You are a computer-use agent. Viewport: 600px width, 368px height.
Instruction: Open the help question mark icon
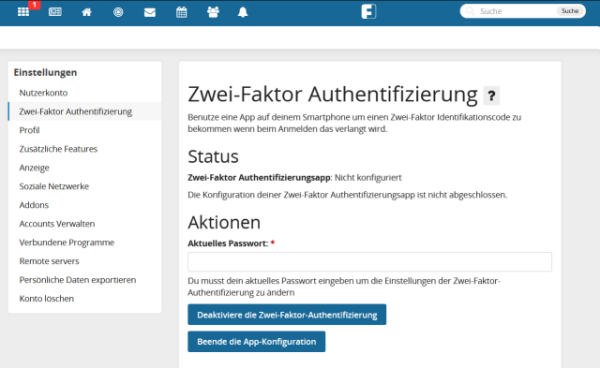pyautogui.click(x=492, y=96)
